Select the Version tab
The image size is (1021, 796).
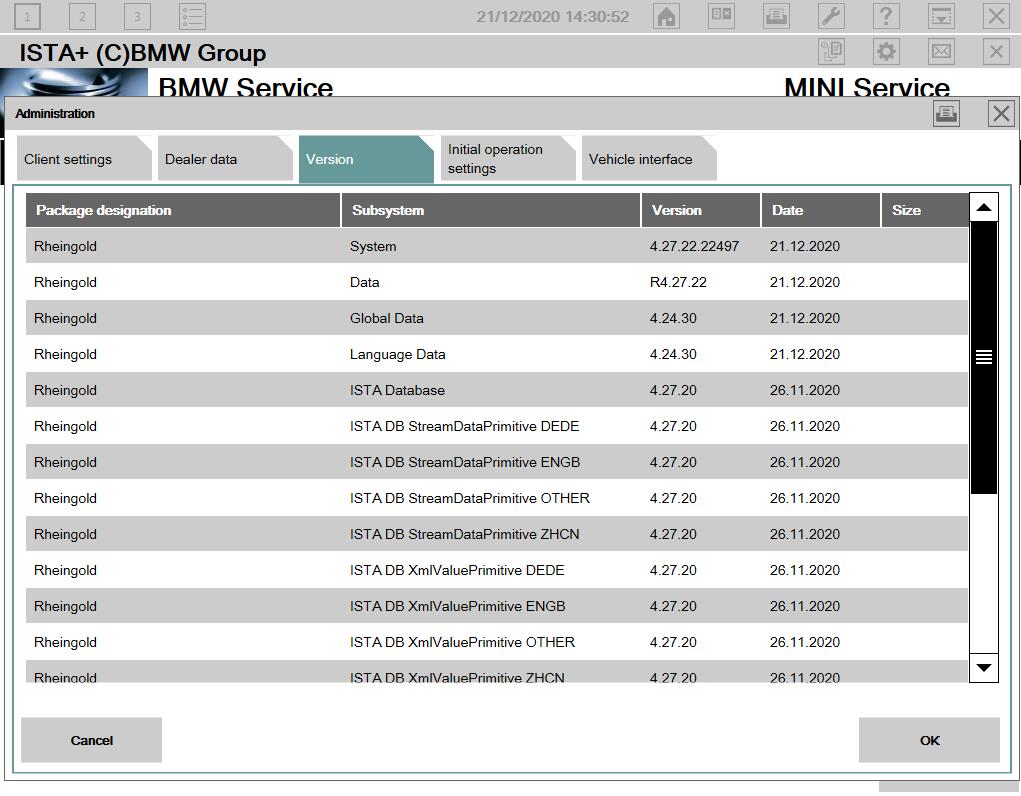[x=367, y=160]
